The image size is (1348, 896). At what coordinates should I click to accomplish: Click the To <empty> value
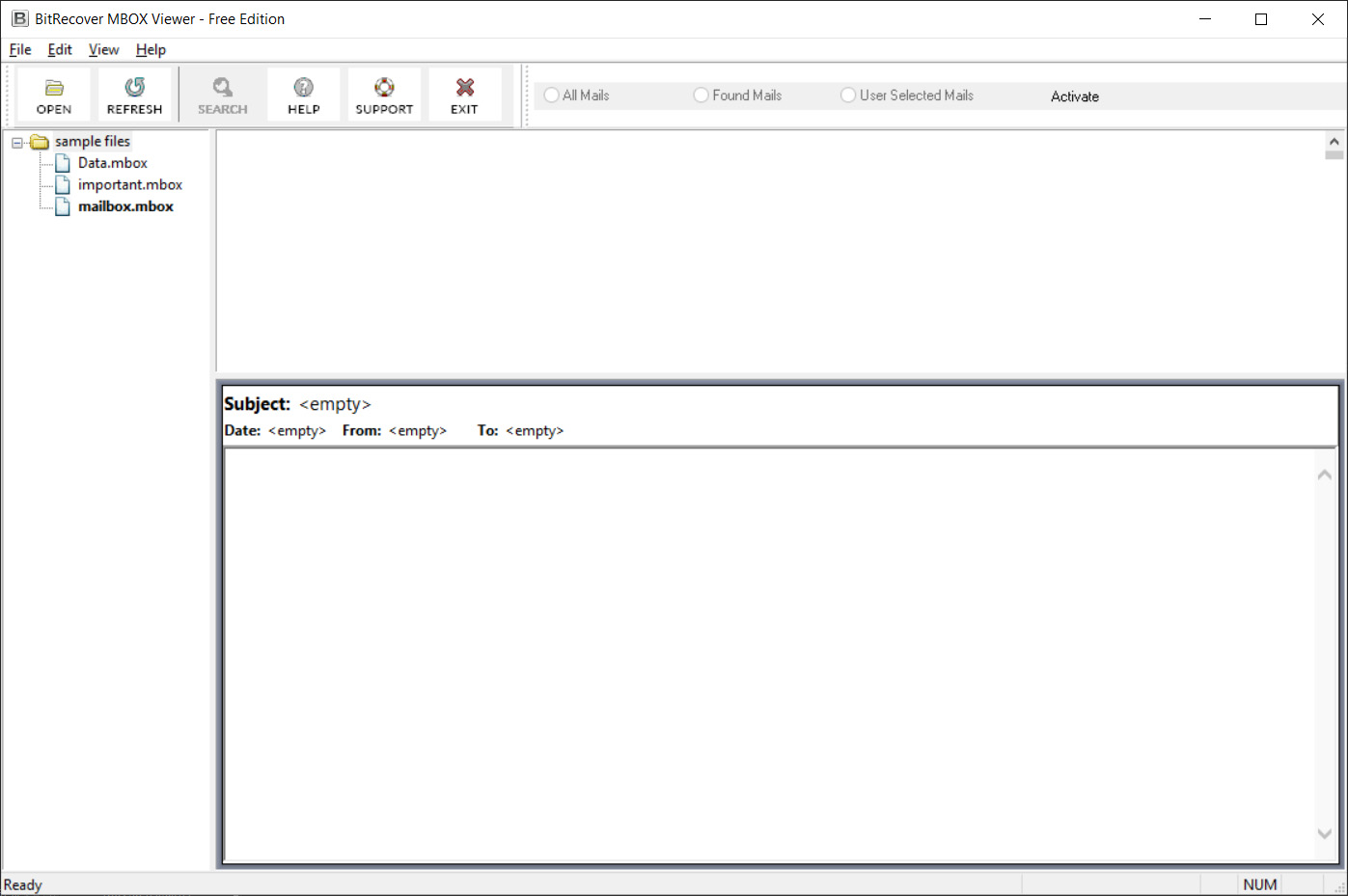click(x=535, y=431)
